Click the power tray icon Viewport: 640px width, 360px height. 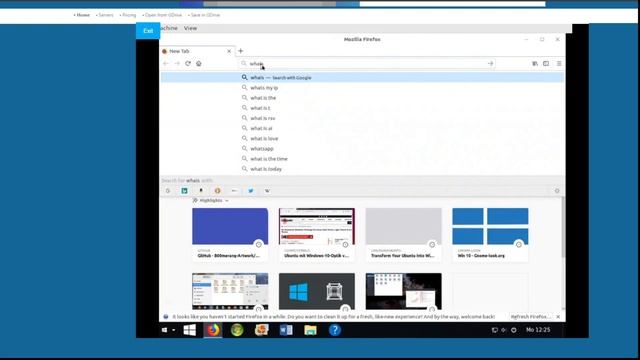tap(513, 330)
